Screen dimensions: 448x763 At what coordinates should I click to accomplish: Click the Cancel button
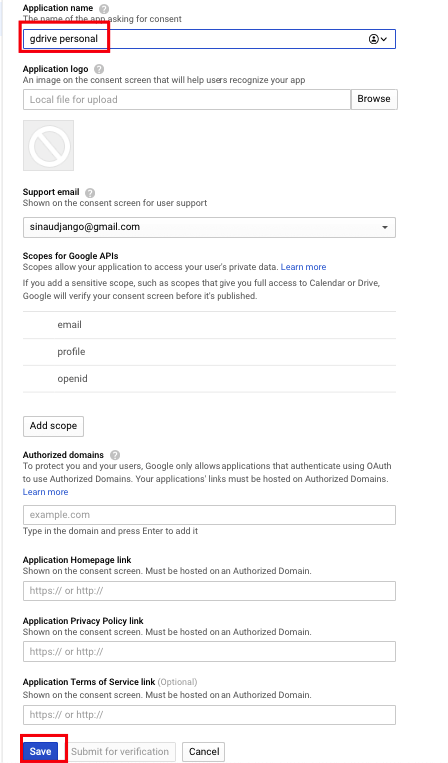(x=204, y=751)
